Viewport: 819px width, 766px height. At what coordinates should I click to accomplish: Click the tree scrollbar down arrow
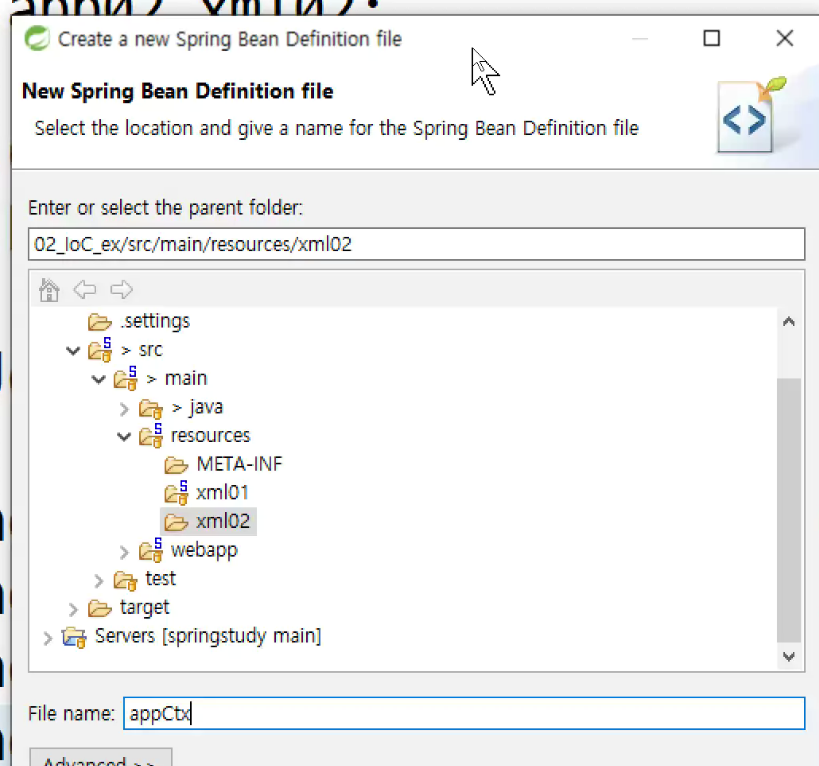tap(789, 656)
